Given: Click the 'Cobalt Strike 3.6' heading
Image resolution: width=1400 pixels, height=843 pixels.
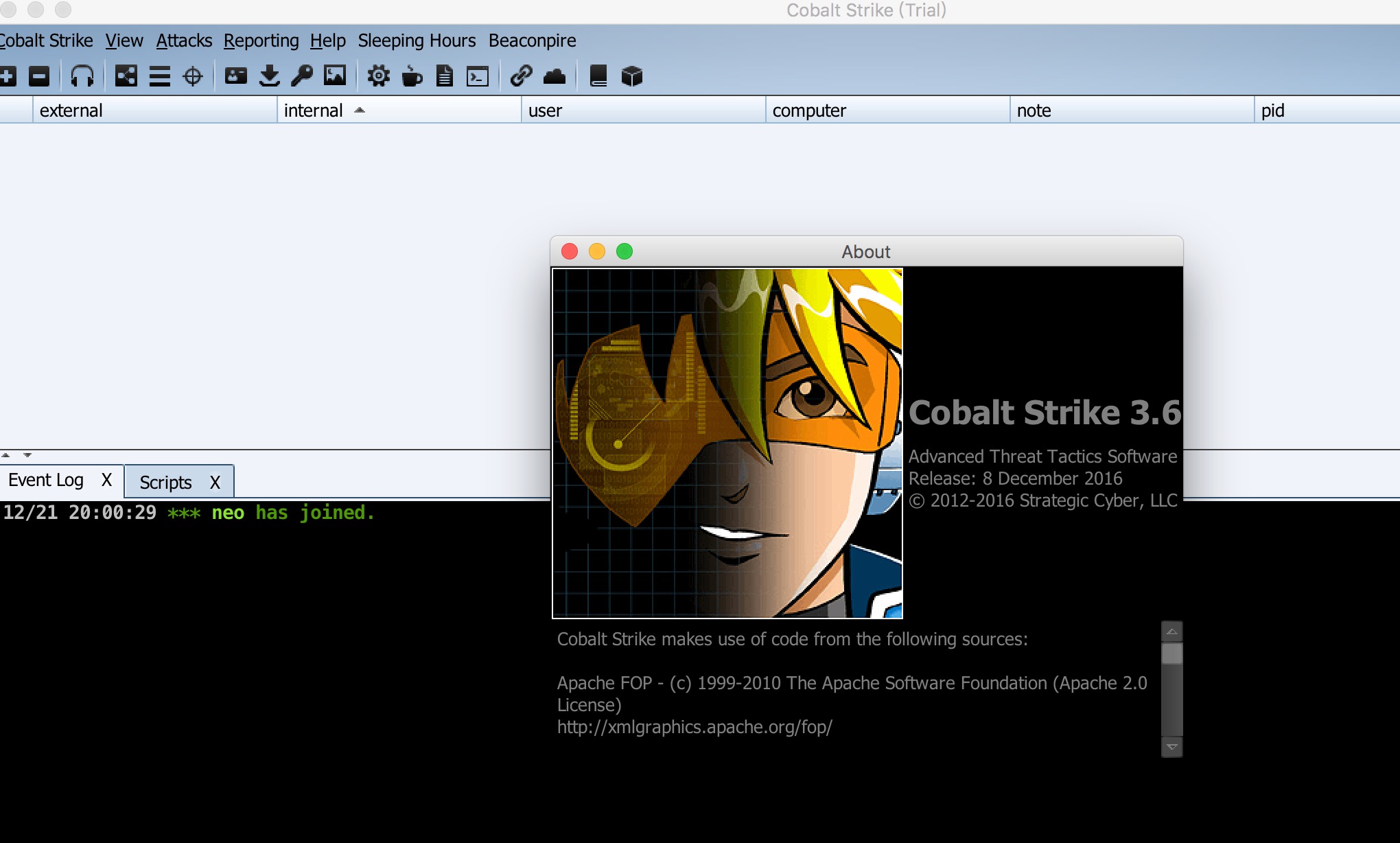Looking at the screenshot, I should (1045, 413).
